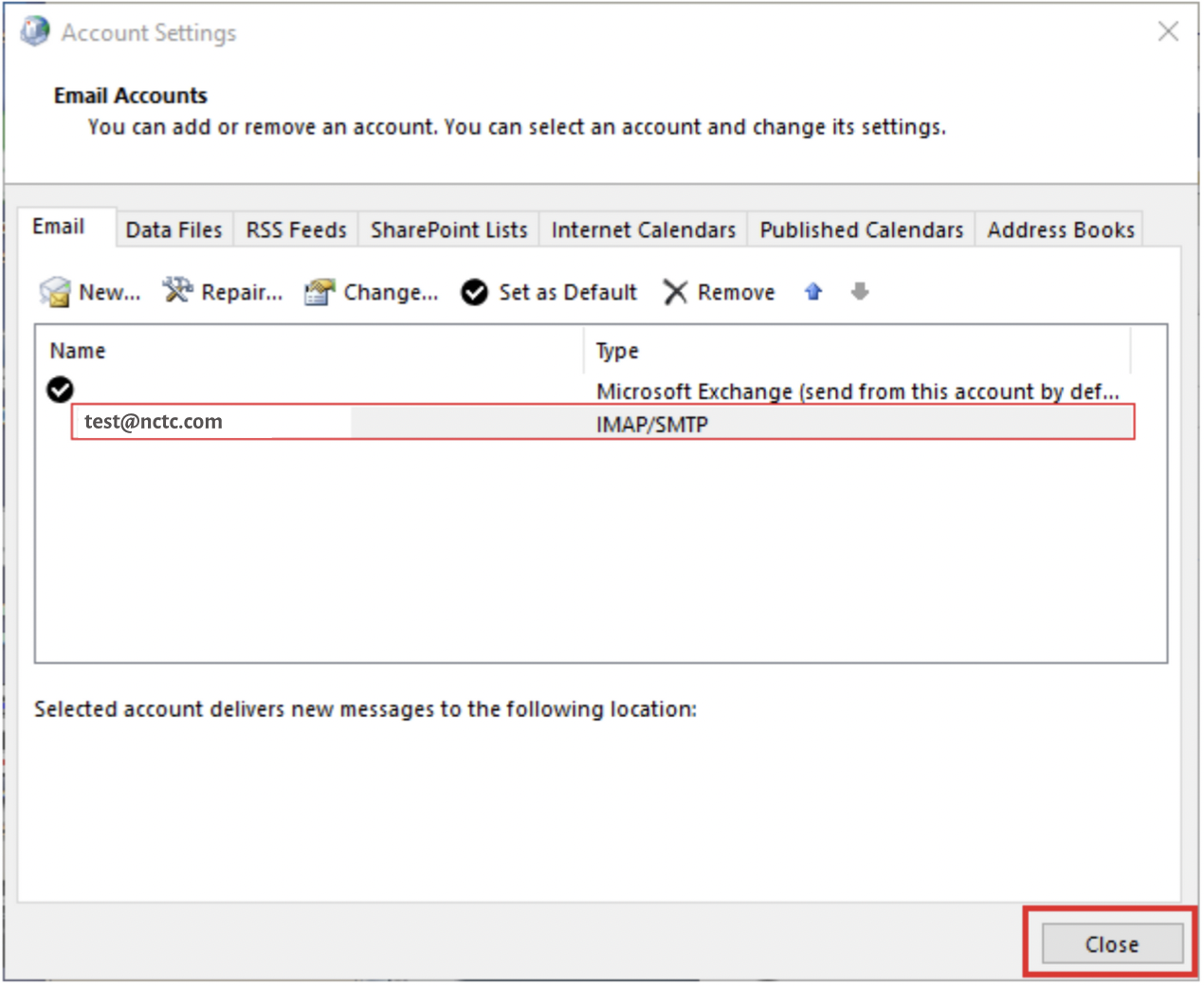The width and height of the screenshot is (1204, 986).
Task: Click the Type column header
Action: tap(616, 350)
